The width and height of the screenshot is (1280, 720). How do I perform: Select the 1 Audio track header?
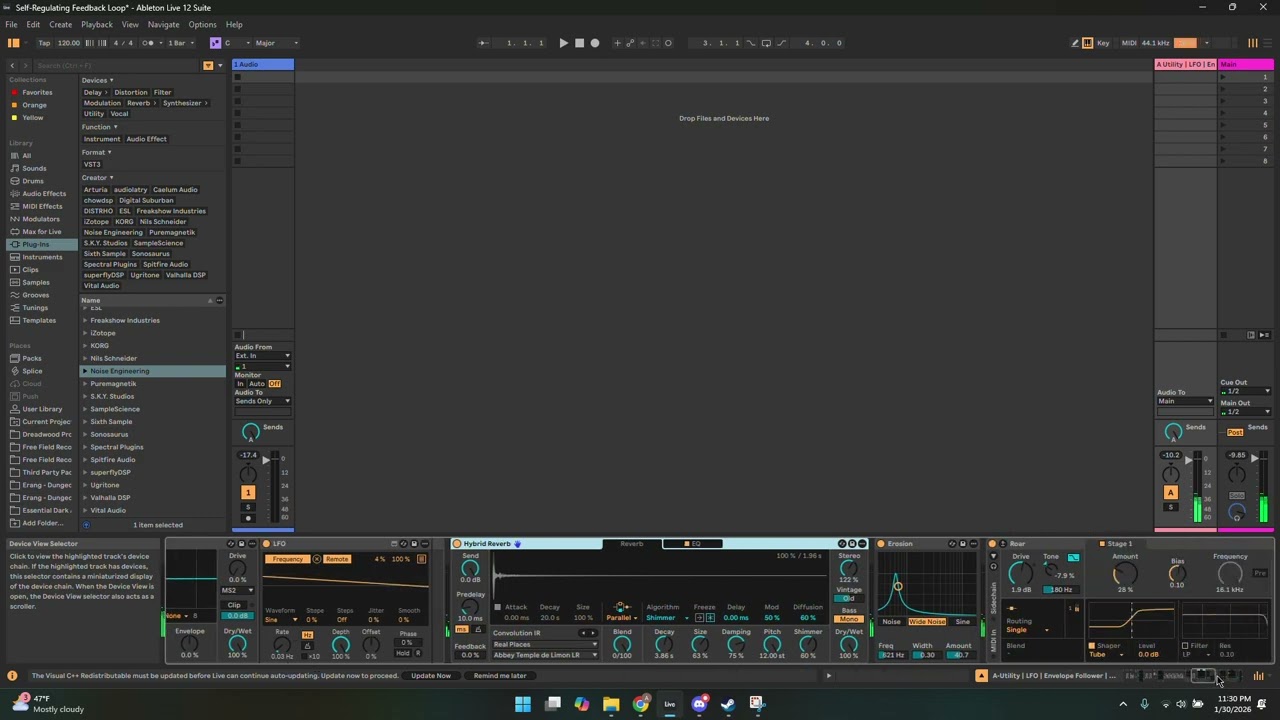(263, 65)
